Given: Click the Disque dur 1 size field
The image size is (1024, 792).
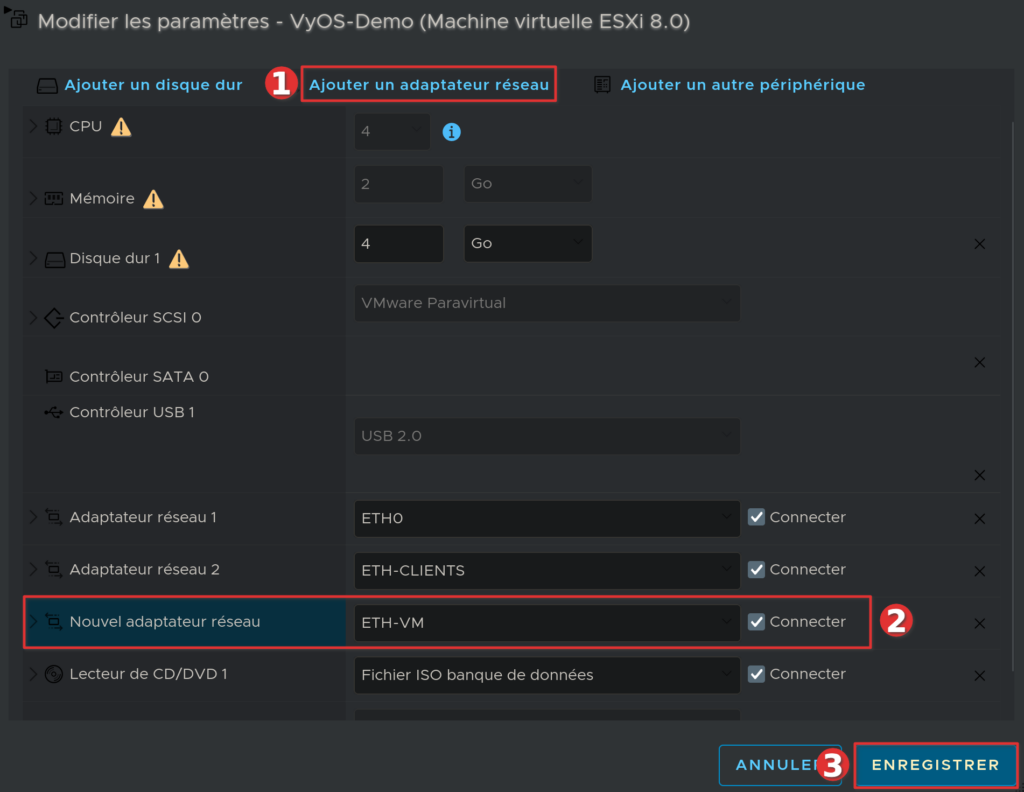Looking at the screenshot, I should [x=398, y=244].
